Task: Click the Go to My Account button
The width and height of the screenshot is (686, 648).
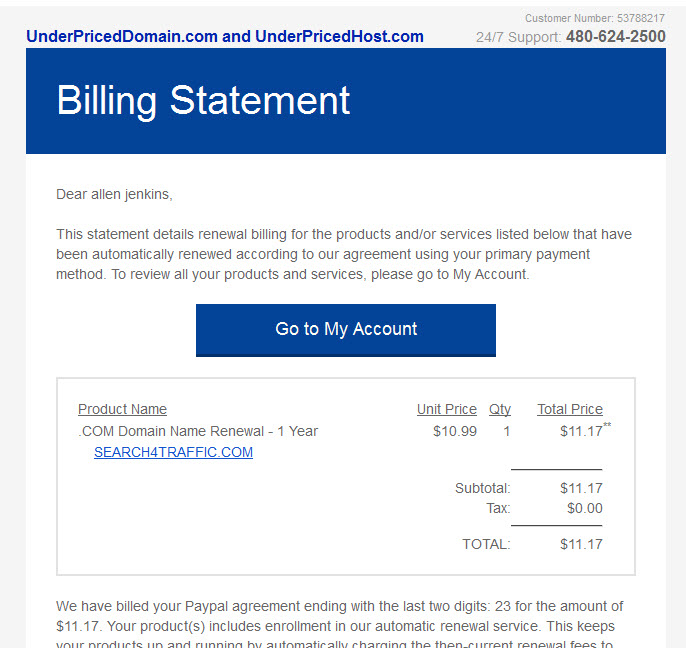Action: pyautogui.click(x=346, y=330)
